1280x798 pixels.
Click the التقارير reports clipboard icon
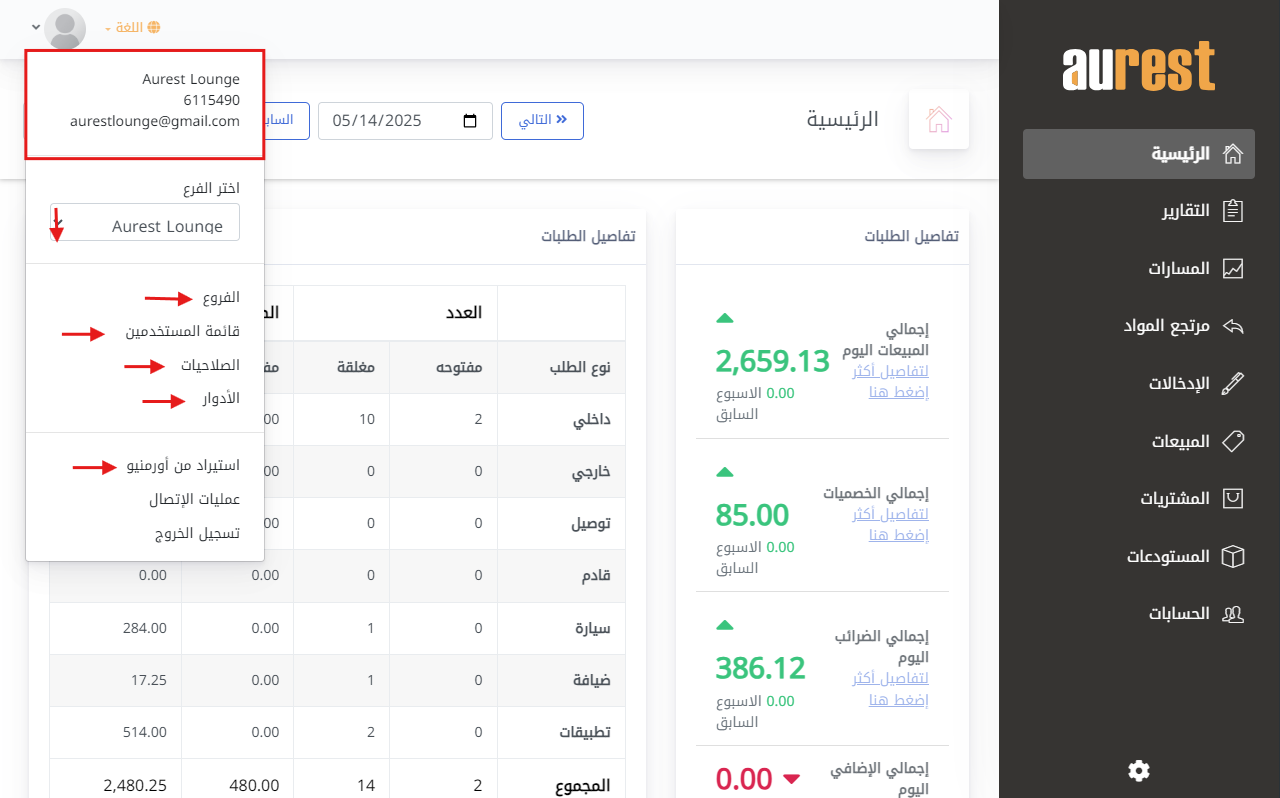1233,211
